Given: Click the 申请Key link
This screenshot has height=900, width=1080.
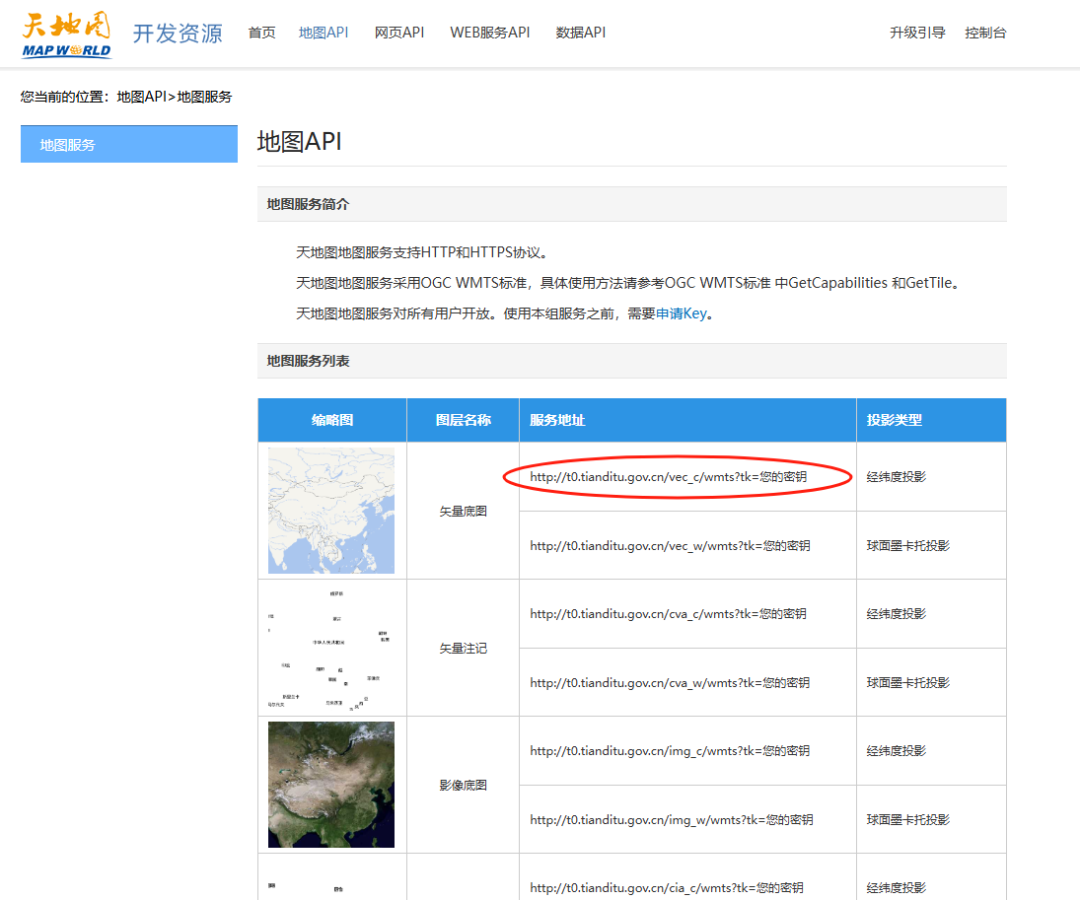Looking at the screenshot, I should tap(681, 313).
